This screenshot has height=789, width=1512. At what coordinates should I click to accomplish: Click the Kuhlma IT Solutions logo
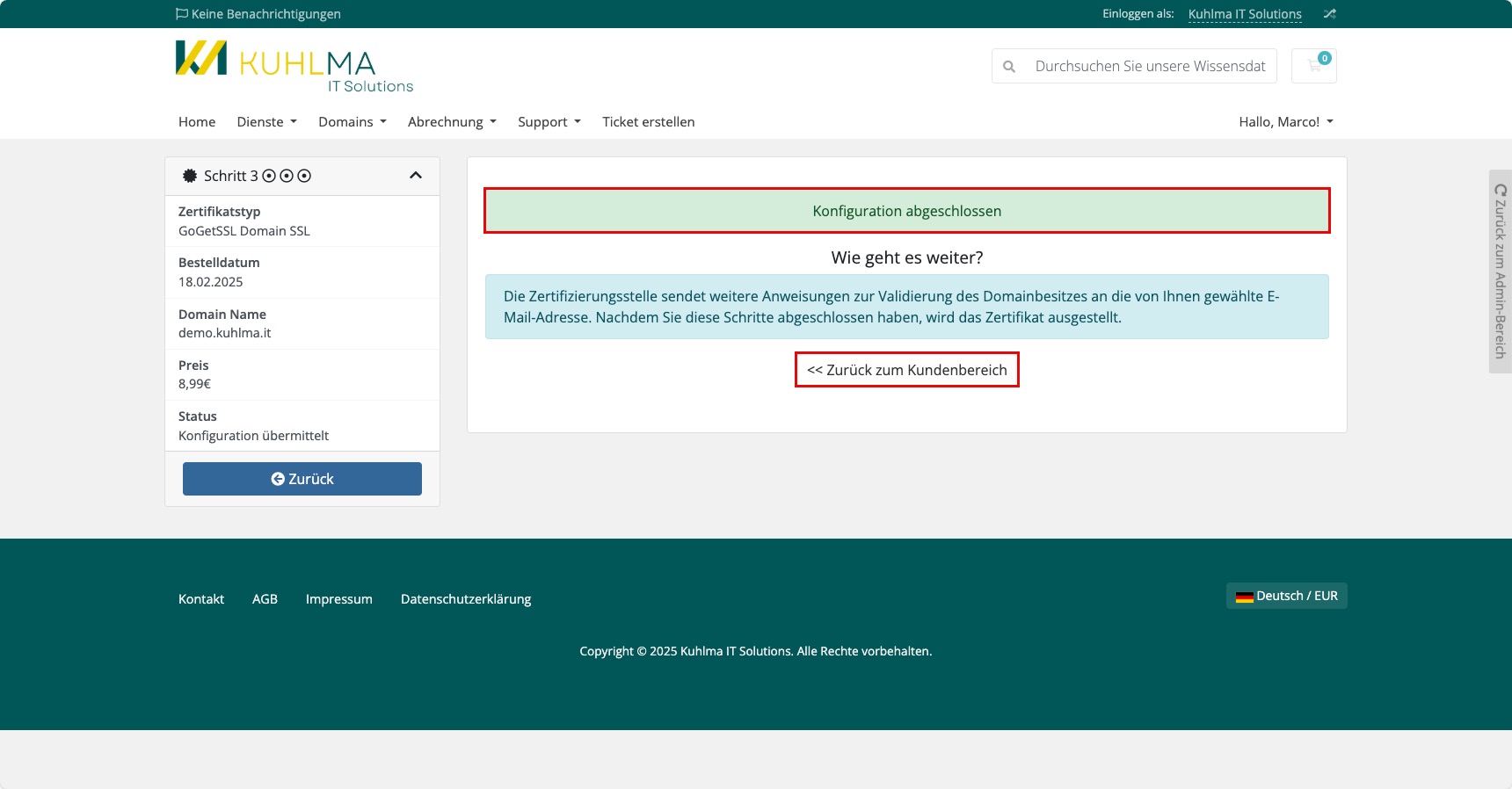pyautogui.click(x=294, y=67)
